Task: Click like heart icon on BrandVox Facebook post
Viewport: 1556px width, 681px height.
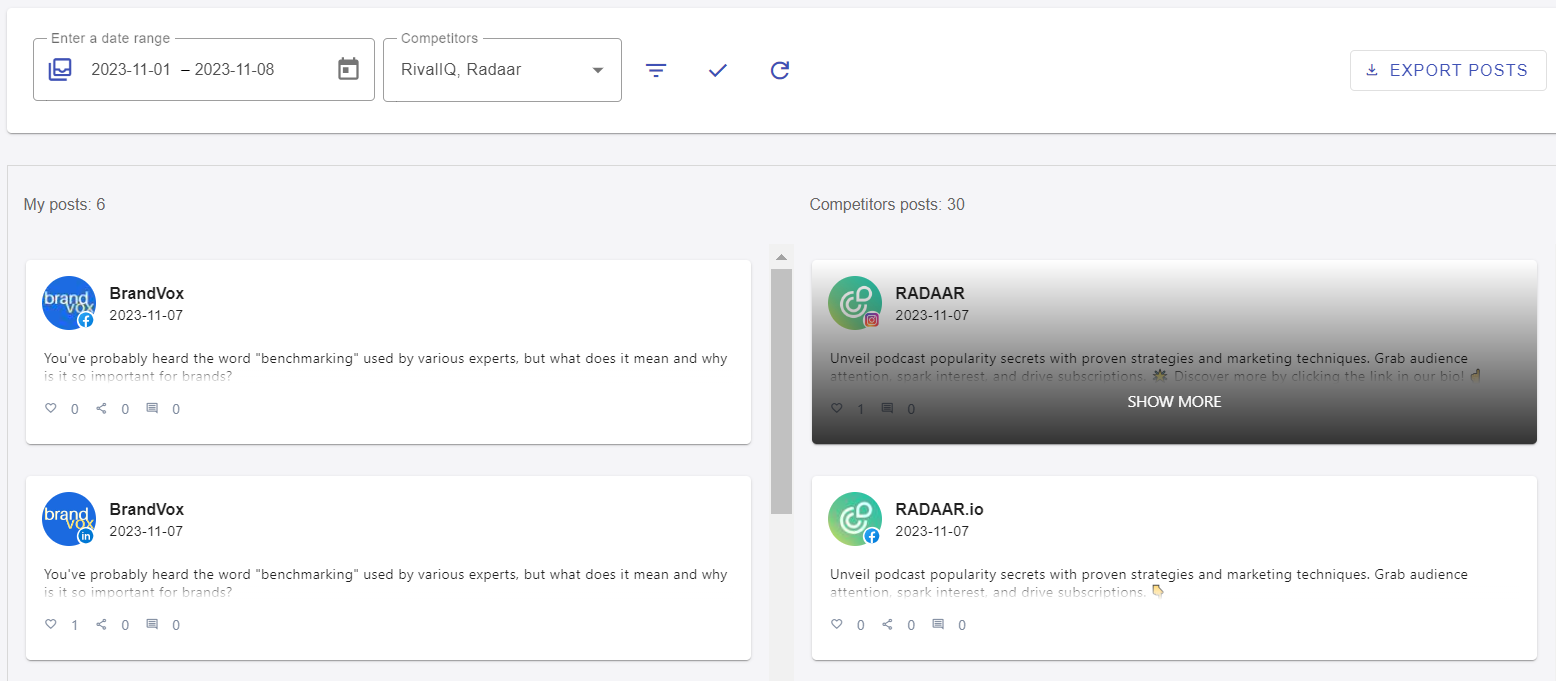Action: click(x=51, y=408)
